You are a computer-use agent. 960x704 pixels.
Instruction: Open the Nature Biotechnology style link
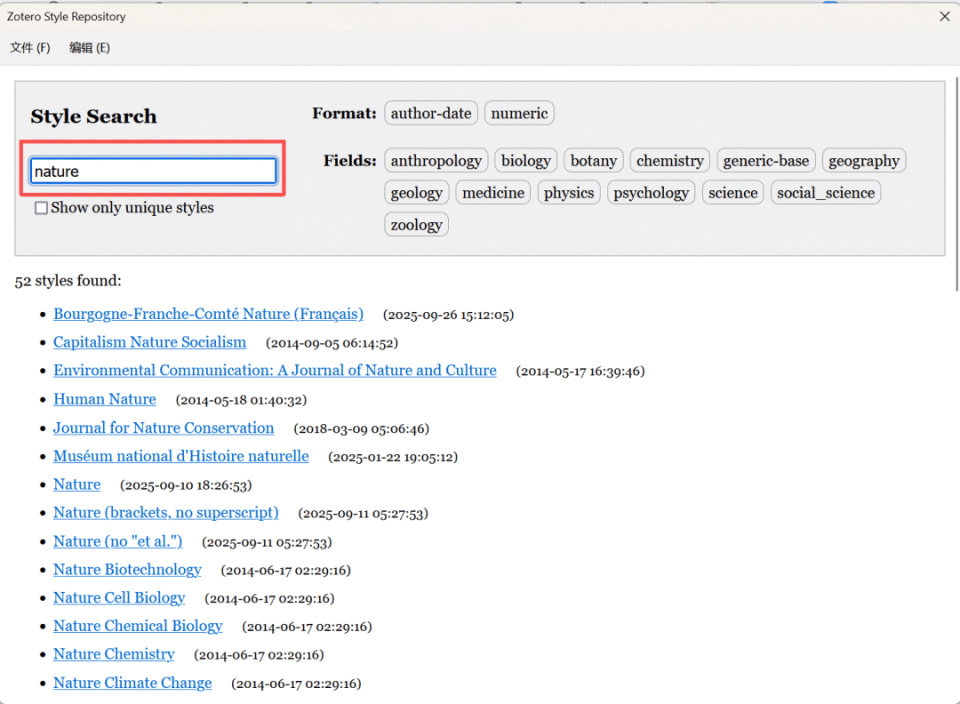(x=127, y=569)
